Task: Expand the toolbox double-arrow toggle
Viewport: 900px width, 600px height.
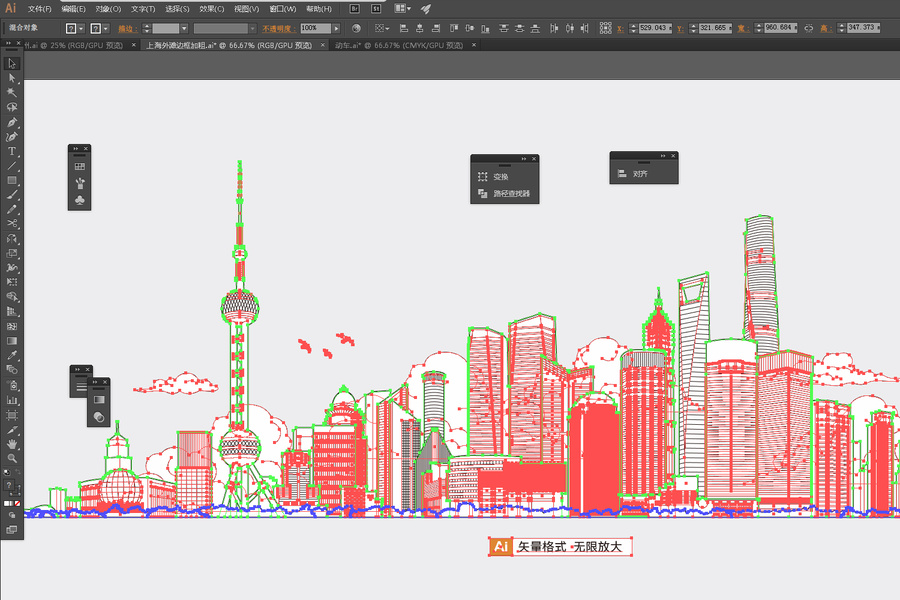Action: coord(8,43)
